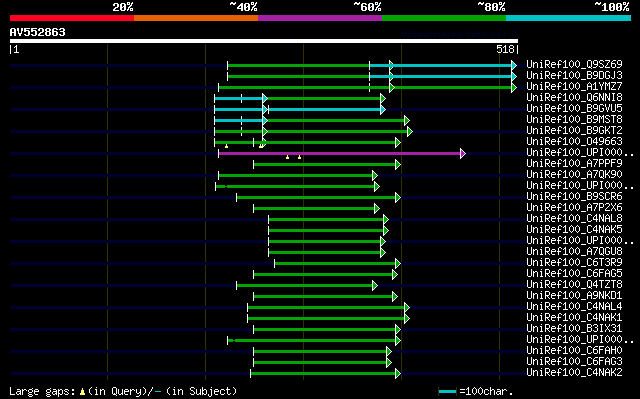The height and width of the screenshot is (399, 640).
Task: Select the UniRef100_C4NAK2 entry
Action: (x=574, y=372)
